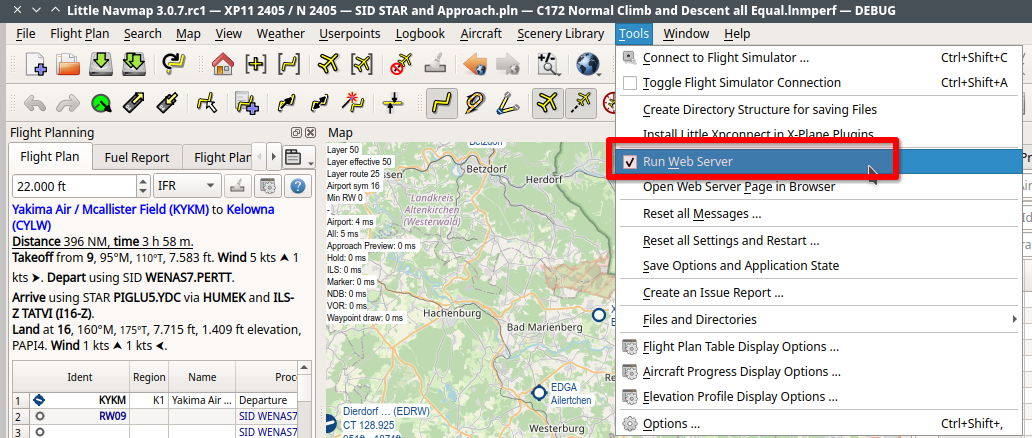Switch to the Fuel Report tab

[136, 157]
